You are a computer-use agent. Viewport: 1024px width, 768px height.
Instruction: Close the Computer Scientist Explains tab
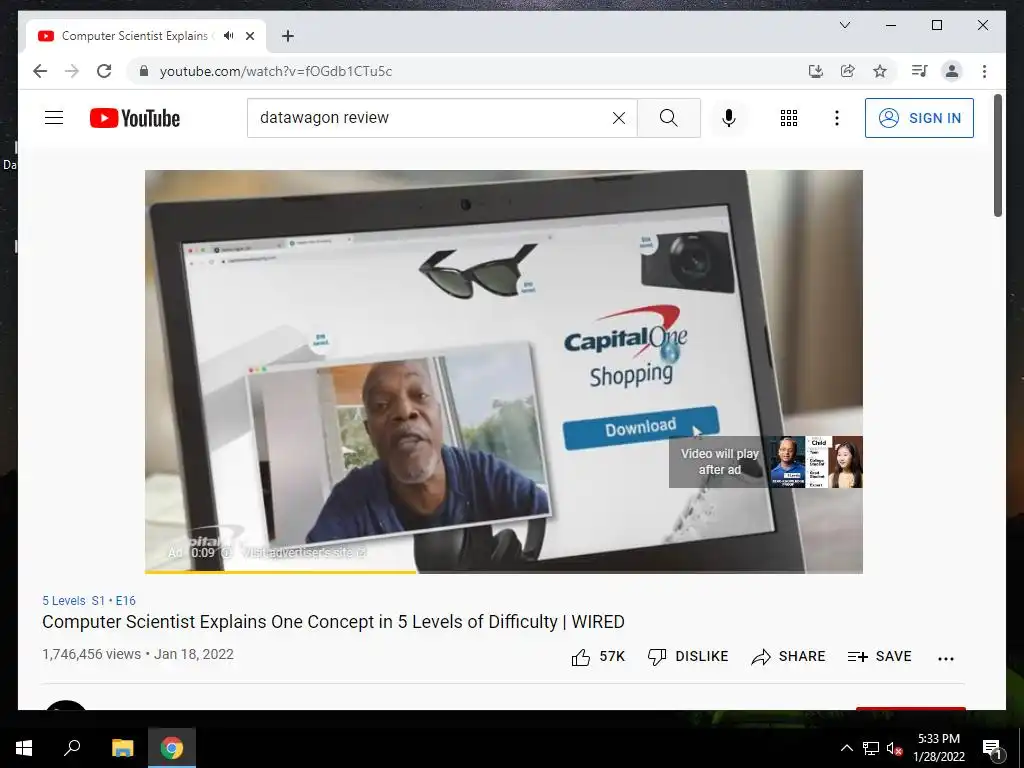(x=250, y=36)
